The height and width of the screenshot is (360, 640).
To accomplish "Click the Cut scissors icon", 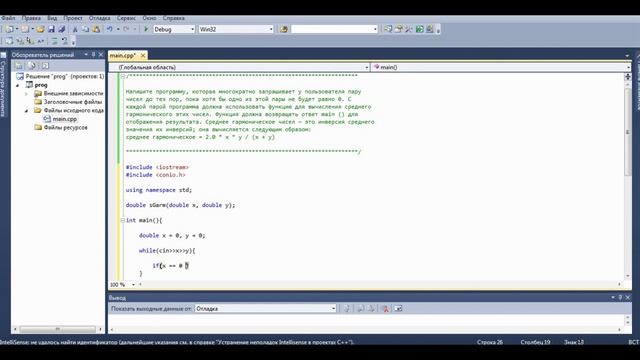I will pyautogui.click(x=75, y=29).
